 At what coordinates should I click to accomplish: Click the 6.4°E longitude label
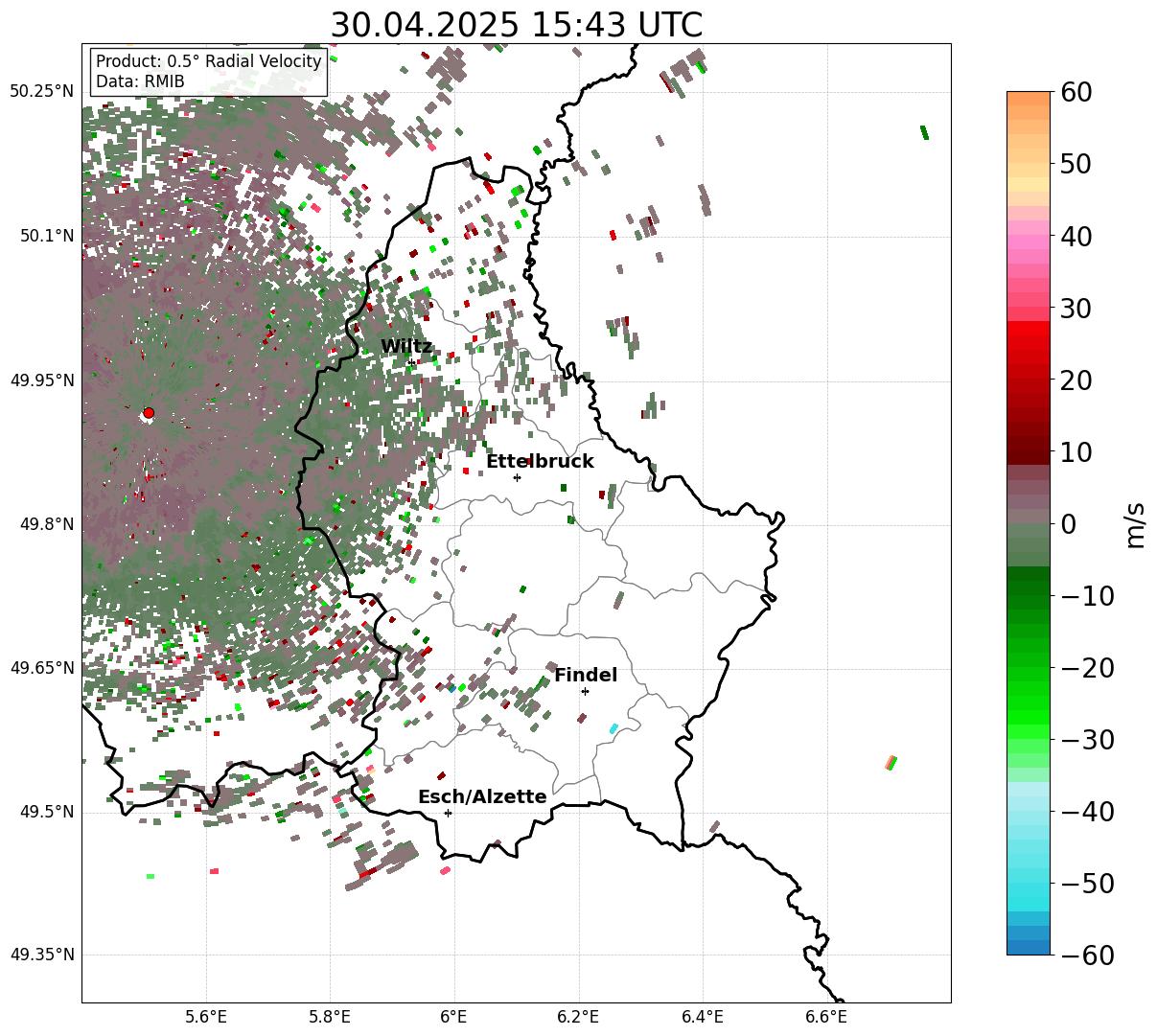click(703, 1016)
